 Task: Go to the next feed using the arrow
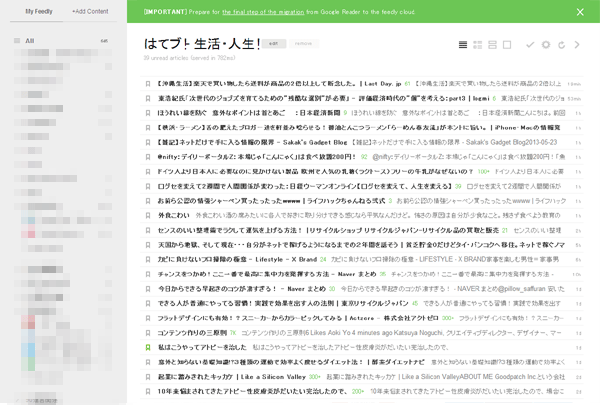click(577, 45)
